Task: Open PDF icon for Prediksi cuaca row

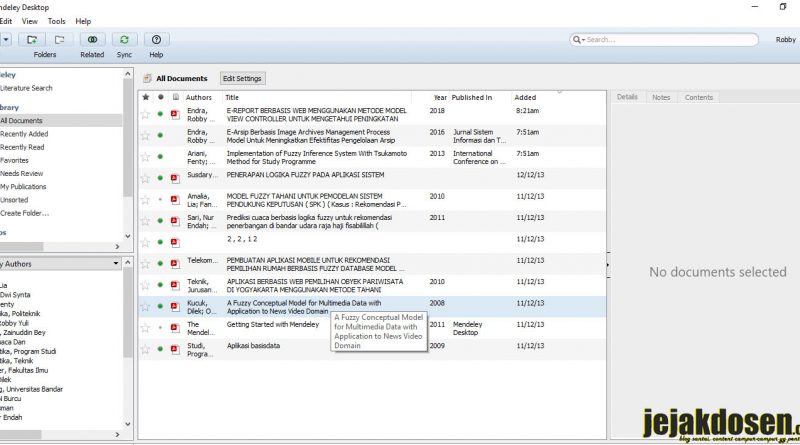Action: 175,221
